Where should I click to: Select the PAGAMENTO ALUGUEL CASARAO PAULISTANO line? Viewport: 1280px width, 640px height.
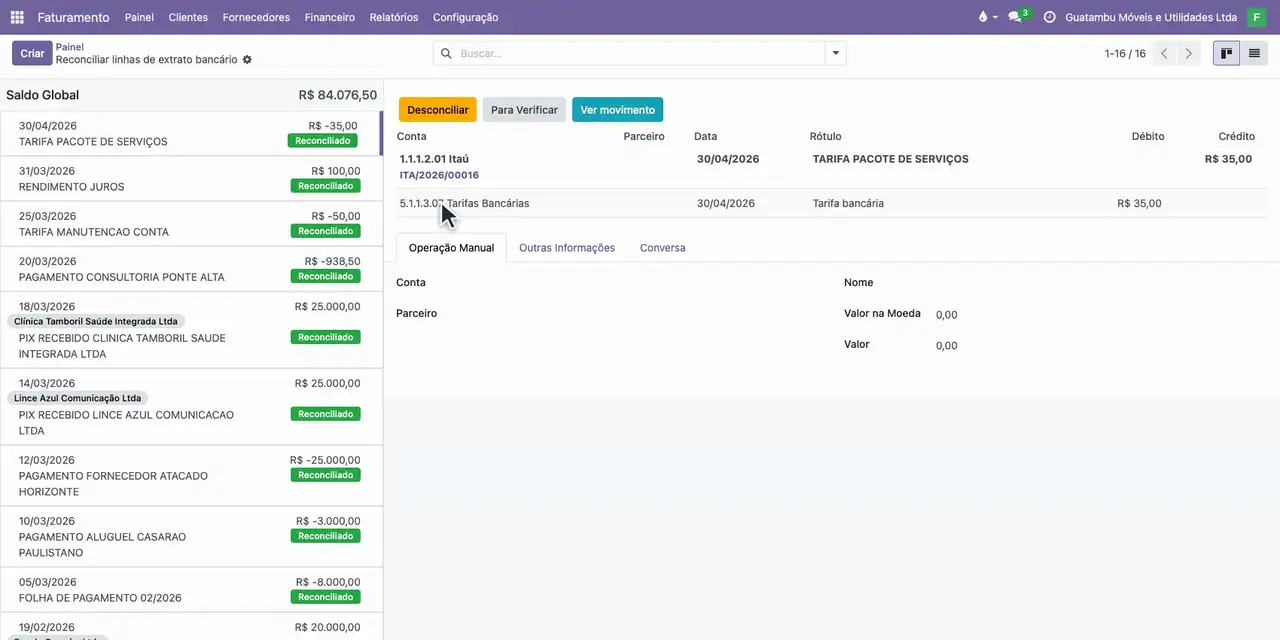pos(191,537)
